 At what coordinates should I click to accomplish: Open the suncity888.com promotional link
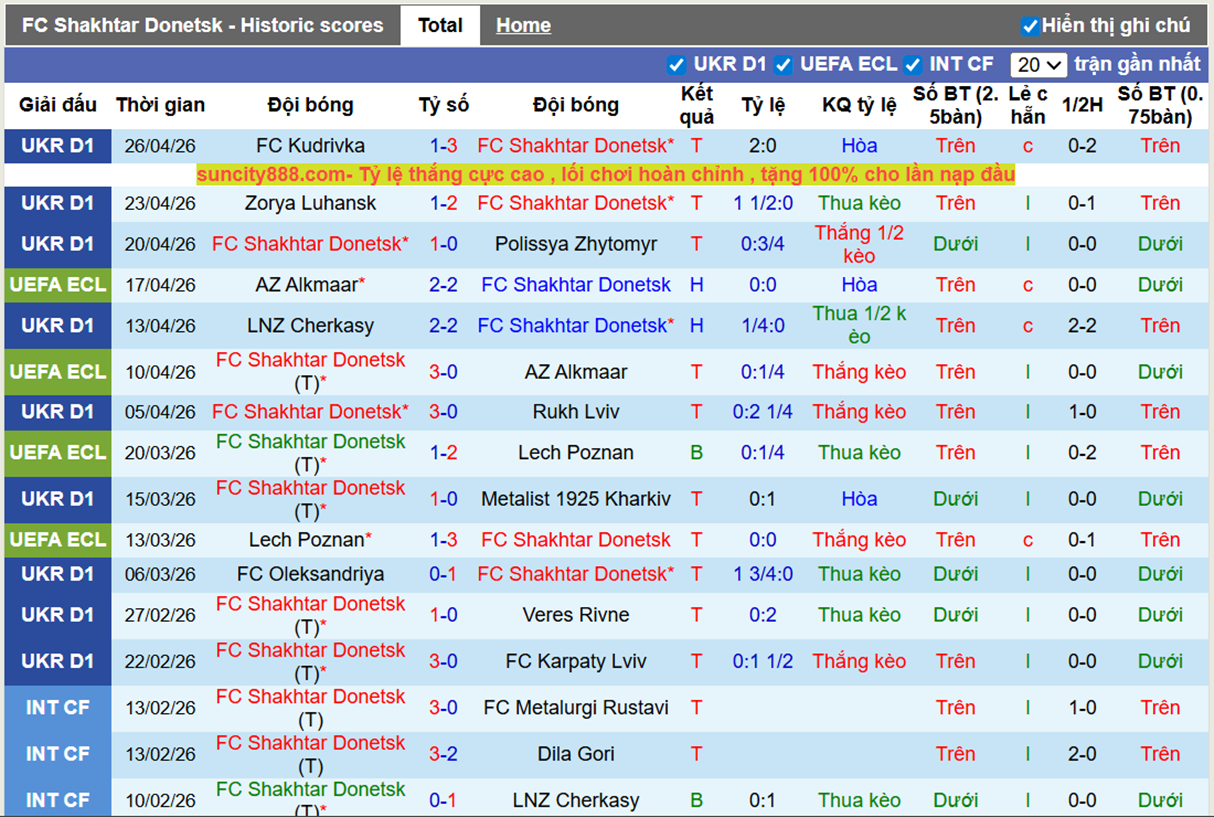click(605, 174)
